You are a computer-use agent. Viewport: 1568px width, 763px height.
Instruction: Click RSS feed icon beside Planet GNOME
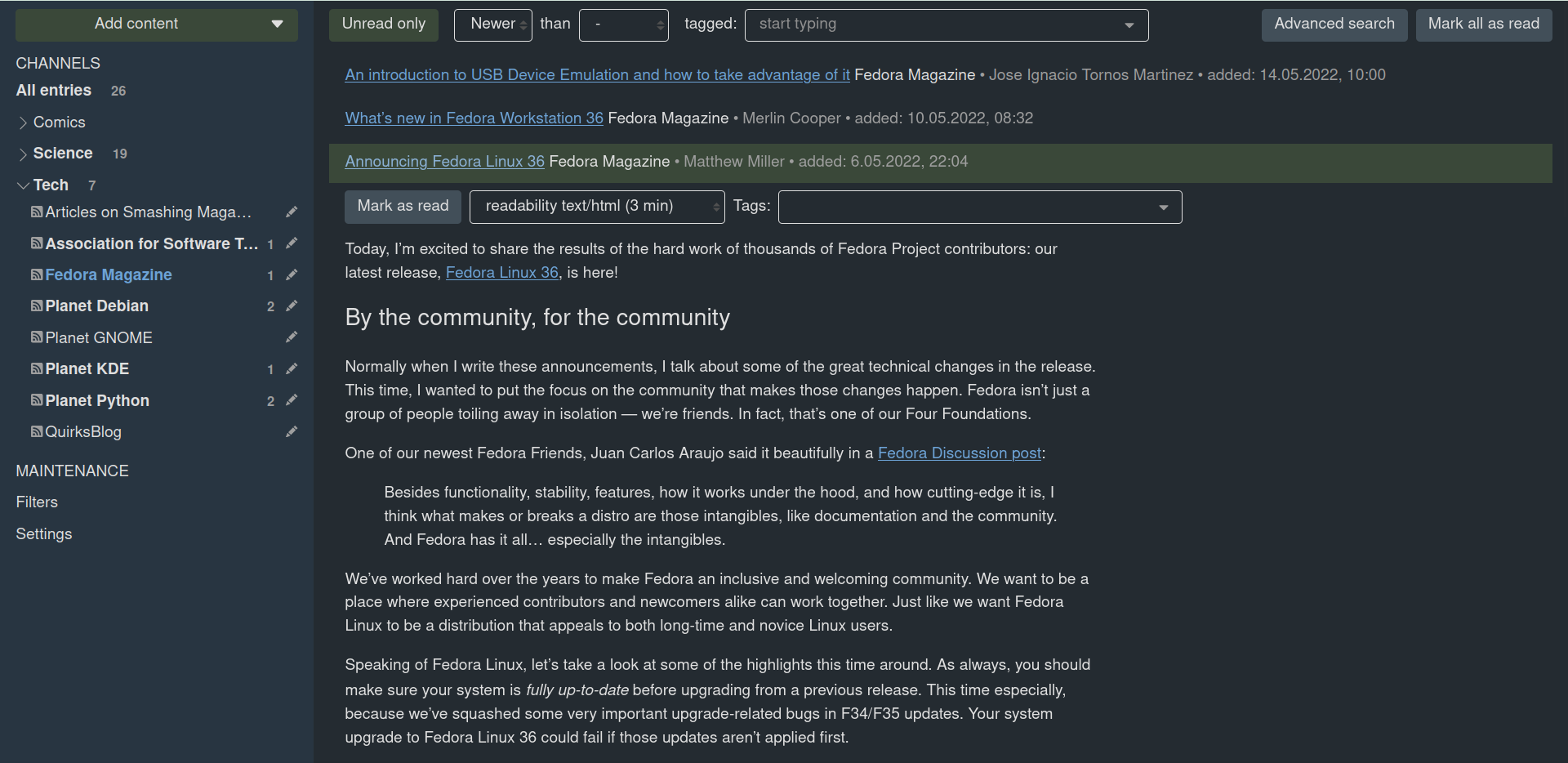(37, 337)
